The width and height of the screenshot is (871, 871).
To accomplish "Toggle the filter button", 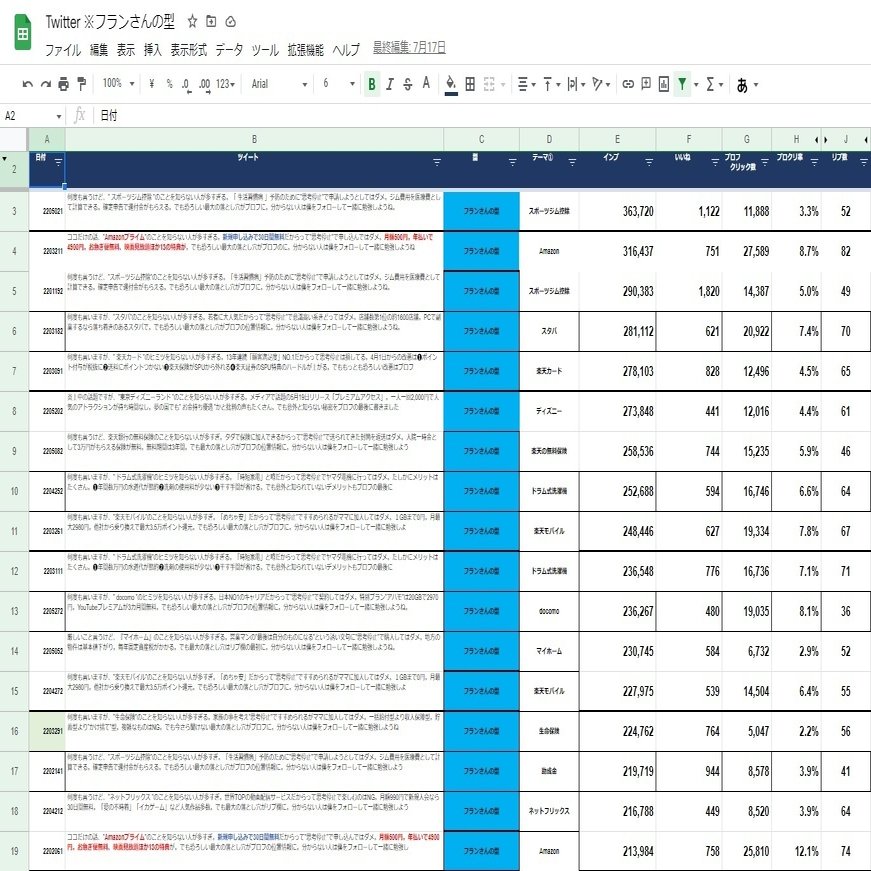I will pyautogui.click(x=682, y=84).
